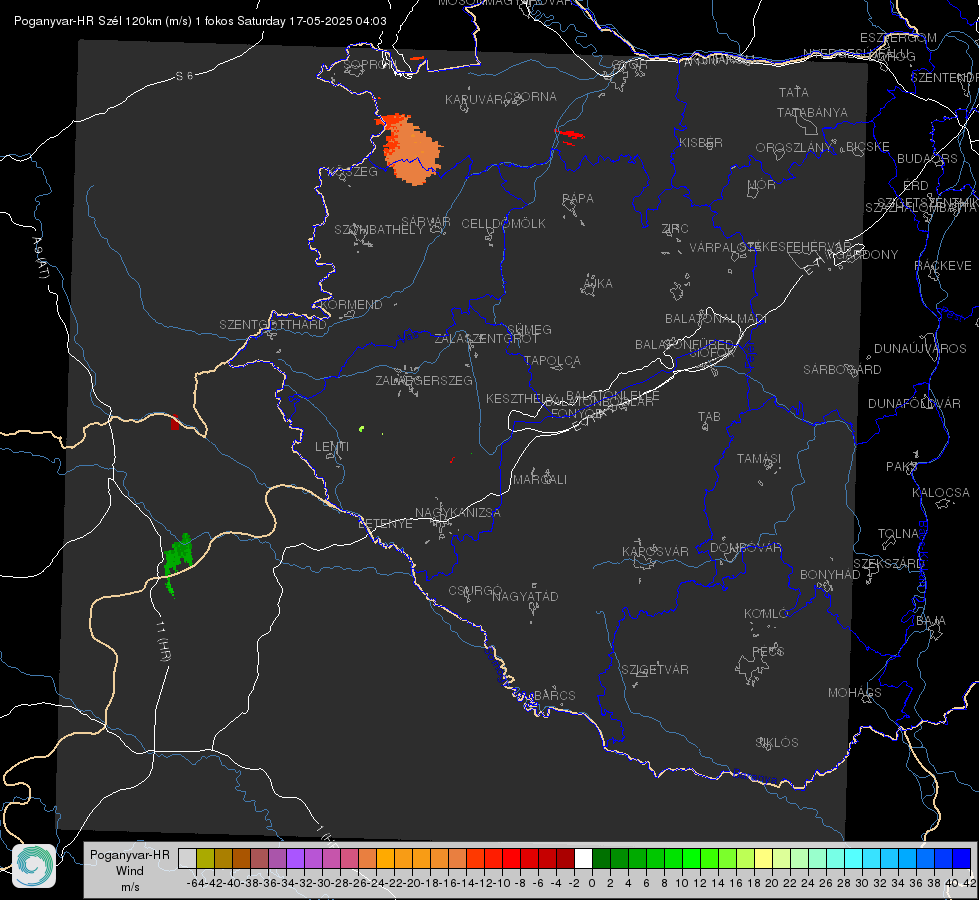Click the ZIRC city label

pos(675,229)
